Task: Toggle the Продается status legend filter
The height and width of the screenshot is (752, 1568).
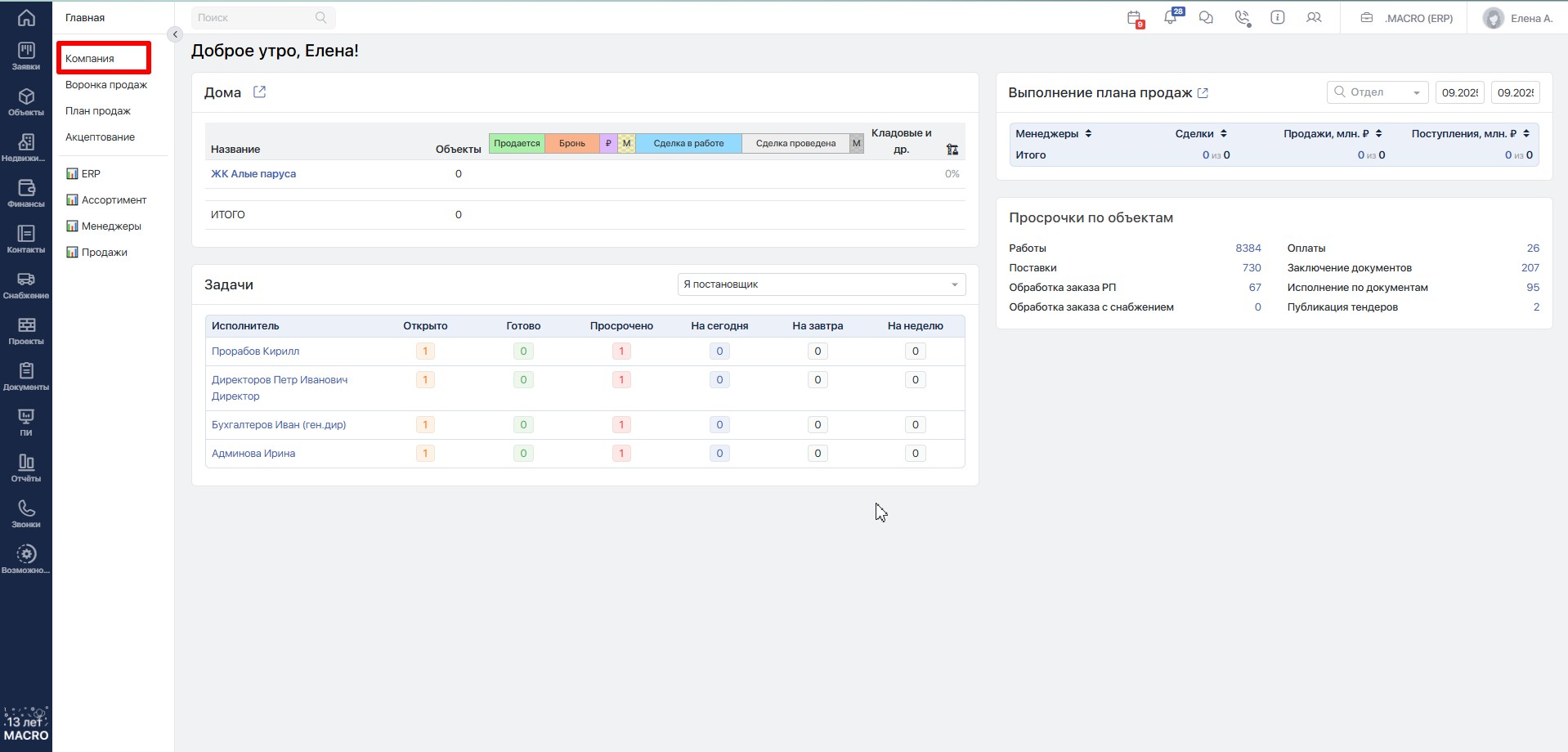Action: click(x=517, y=144)
